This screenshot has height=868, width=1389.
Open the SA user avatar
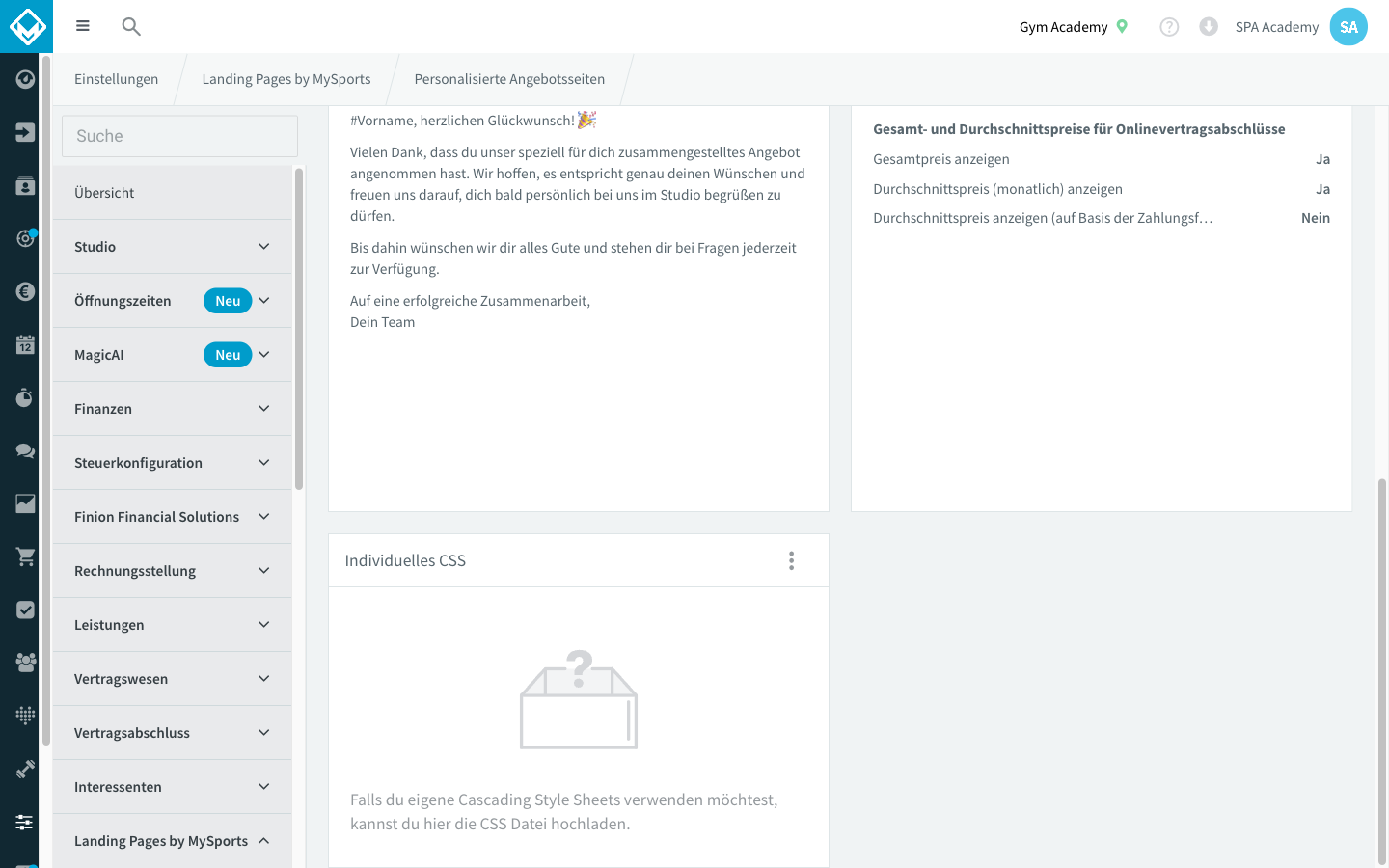(x=1348, y=27)
